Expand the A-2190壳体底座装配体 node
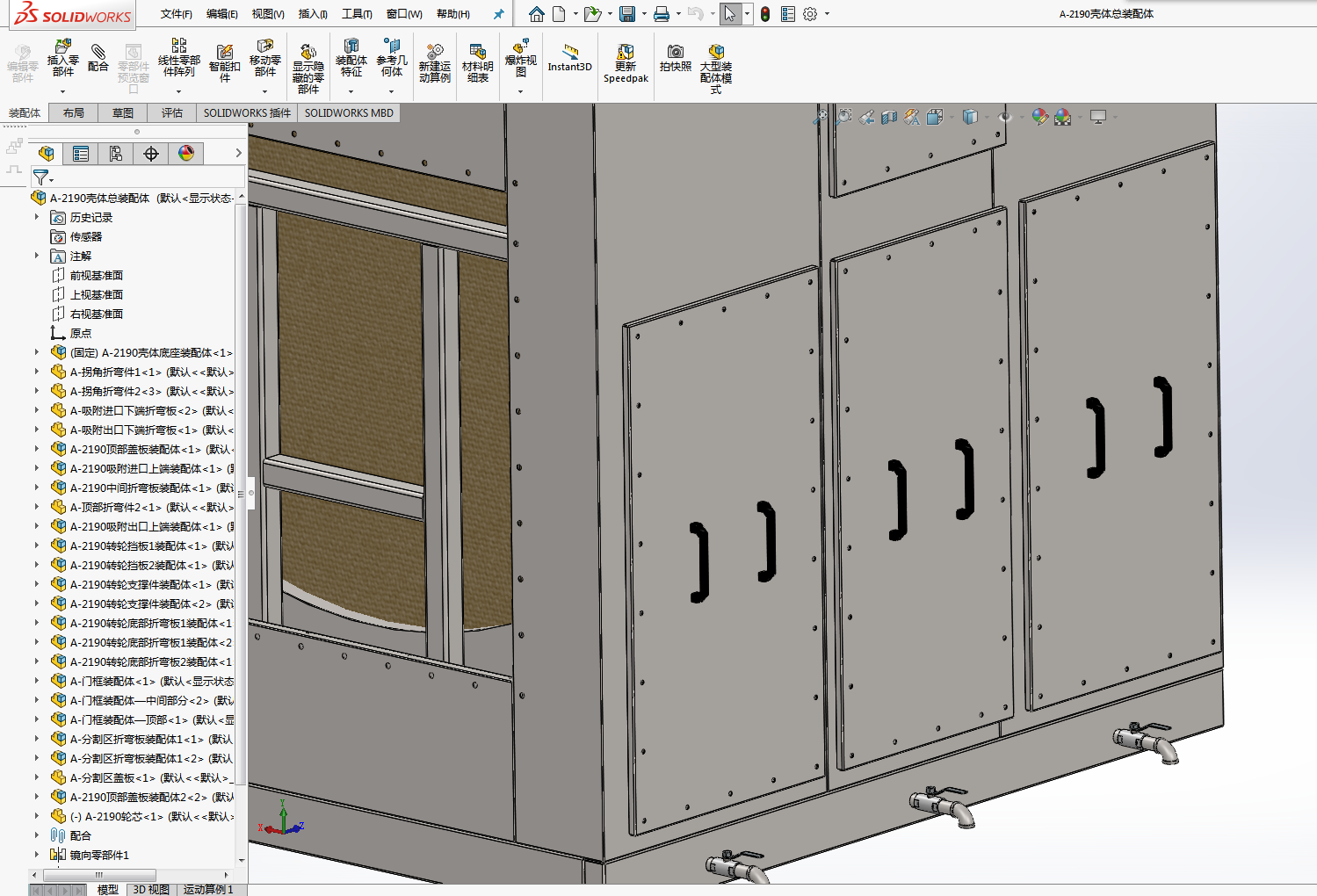The width and height of the screenshot is (1317, 896). [x=37, y=352]
